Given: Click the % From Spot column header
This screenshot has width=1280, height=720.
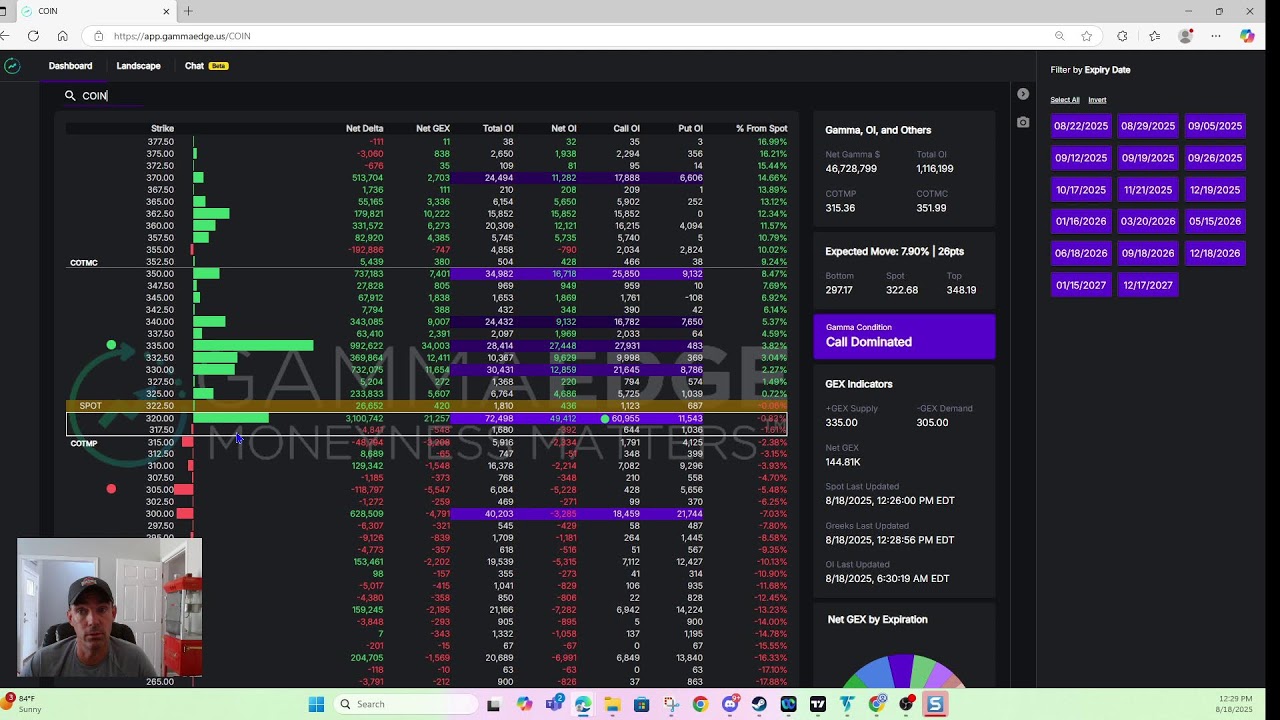Looking at the screenshot, I should [761, 129].
